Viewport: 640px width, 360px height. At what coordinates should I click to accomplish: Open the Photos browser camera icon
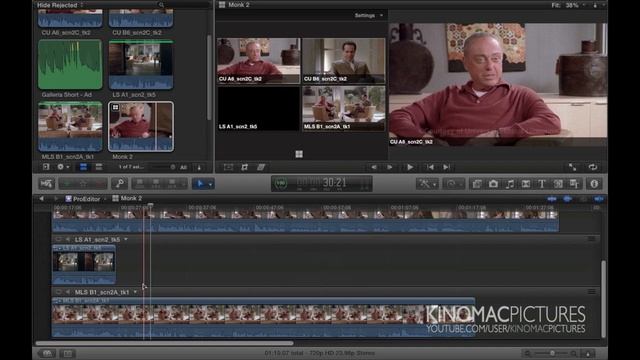pos(493,184)
